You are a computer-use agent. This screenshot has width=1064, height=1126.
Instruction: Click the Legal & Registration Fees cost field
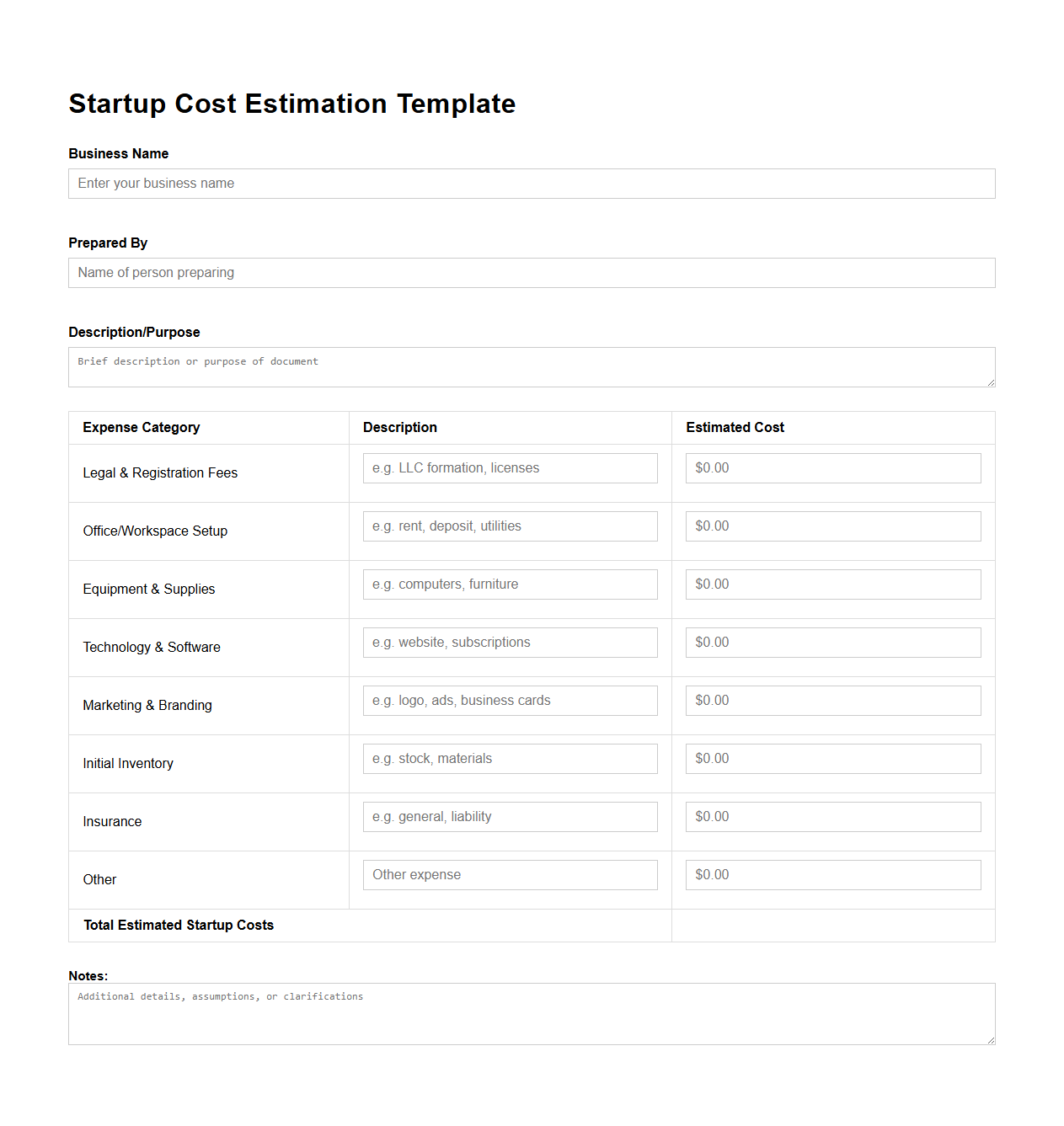[832, 467]
